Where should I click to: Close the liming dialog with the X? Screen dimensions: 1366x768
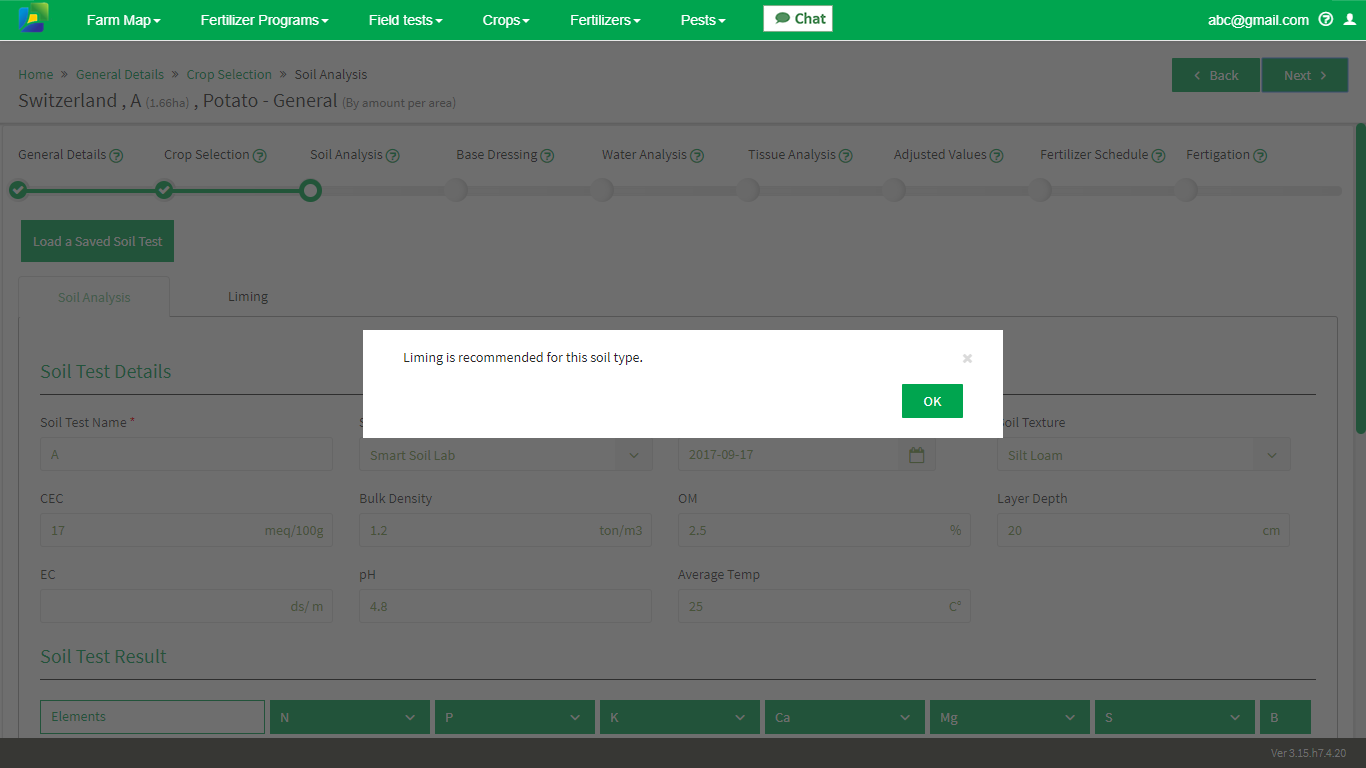967,358
